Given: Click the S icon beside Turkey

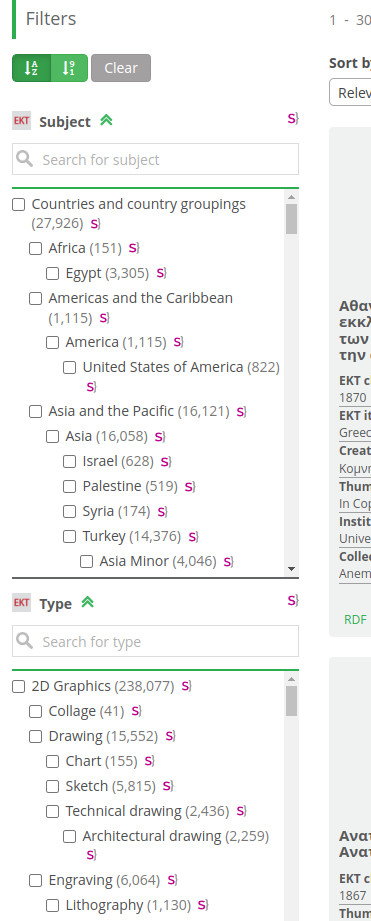Looking at the screenshot, I should coord(194,536).
